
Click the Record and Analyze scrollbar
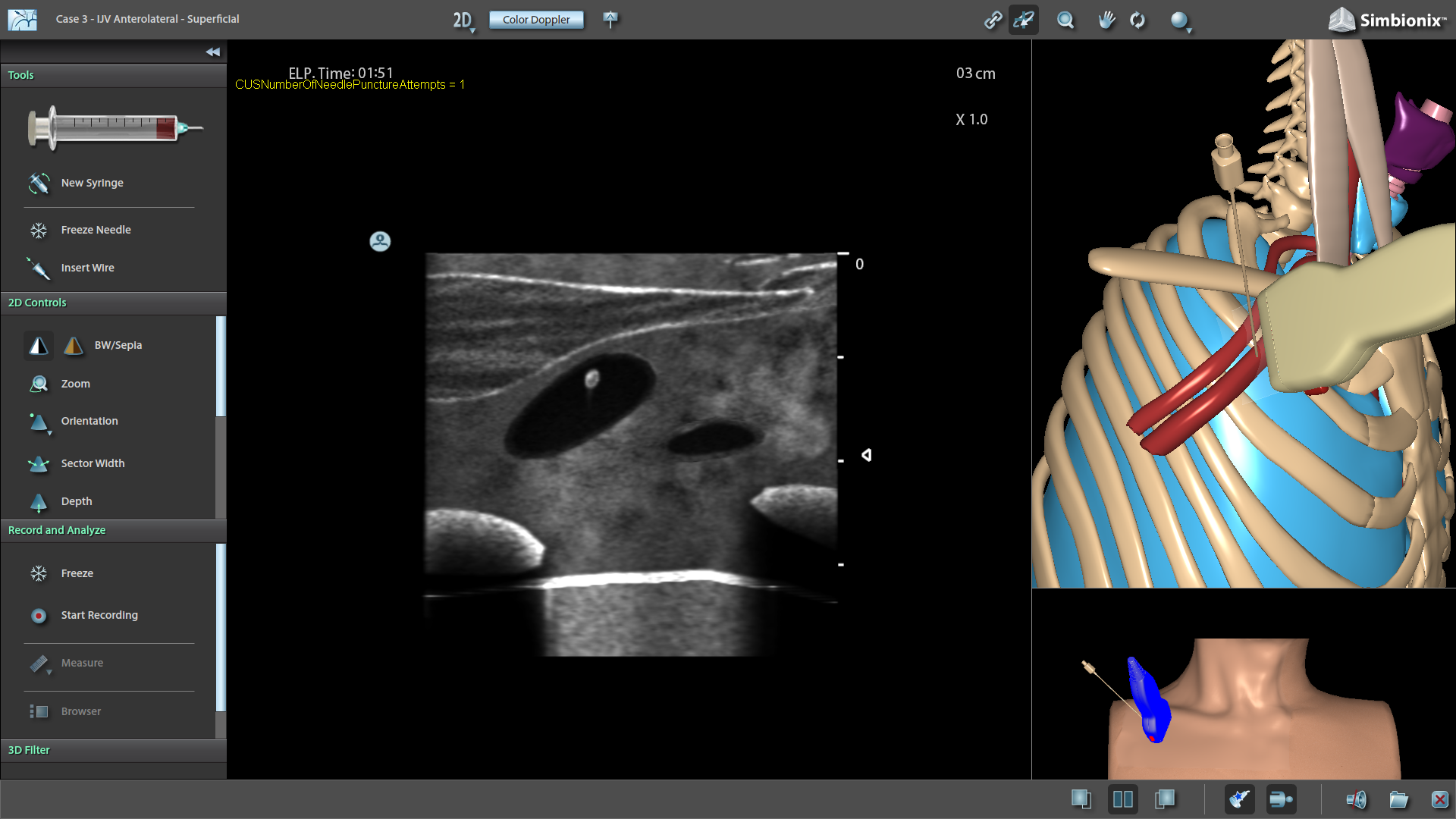tap(221, 628)
